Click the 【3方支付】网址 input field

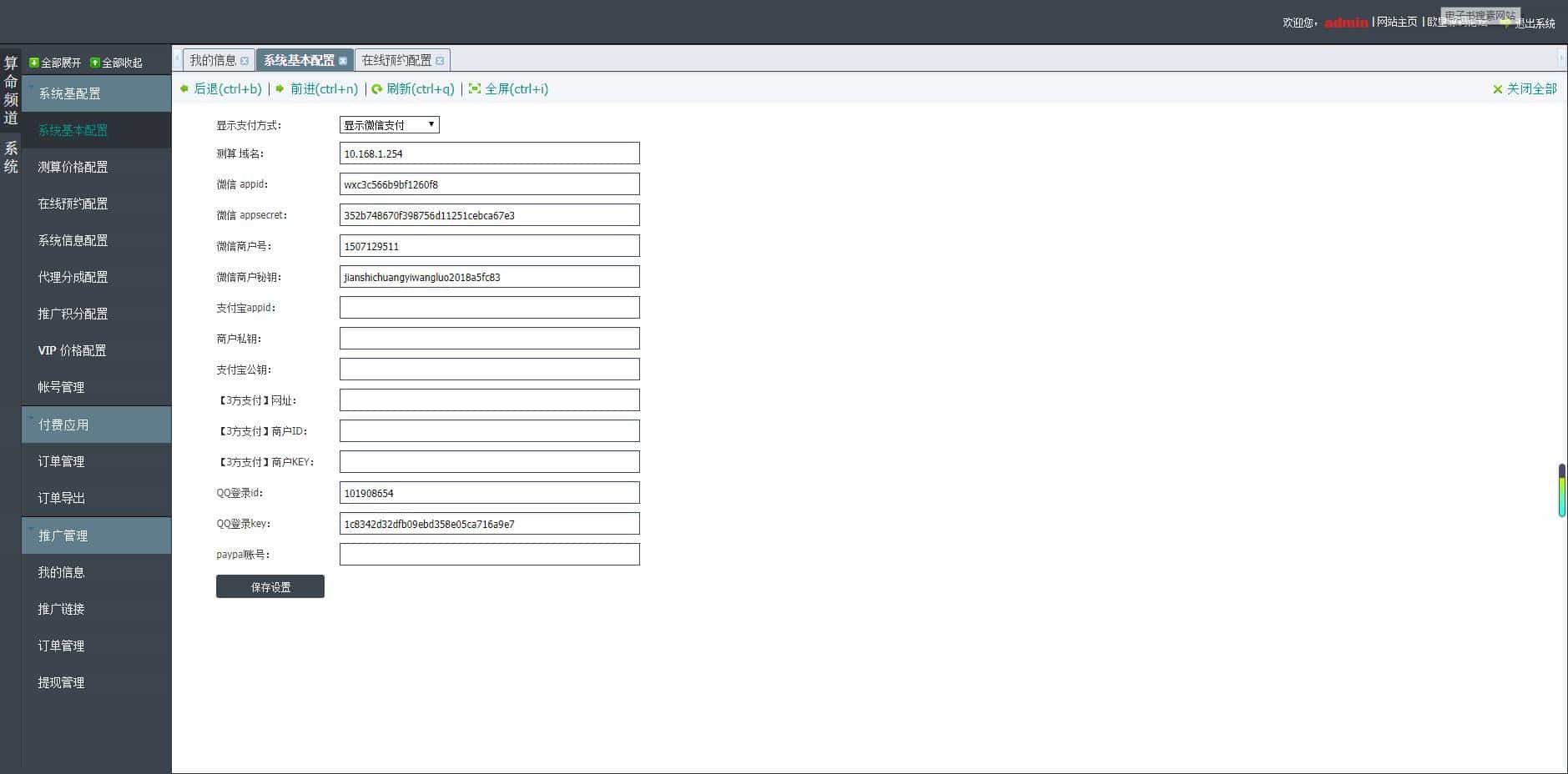coord(490,400)
